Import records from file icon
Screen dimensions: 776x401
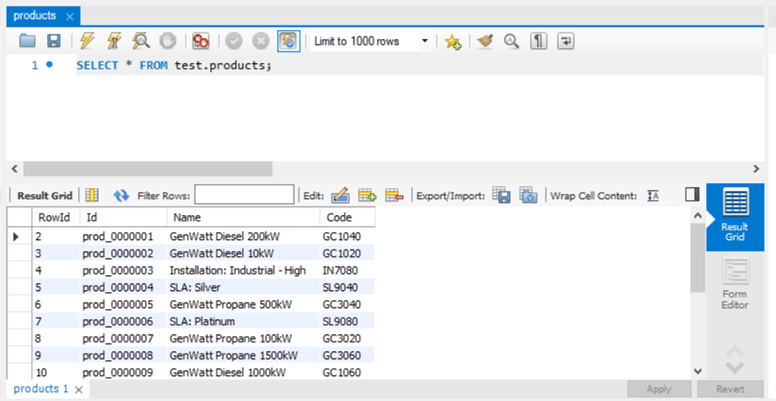[x=529, y=195]
